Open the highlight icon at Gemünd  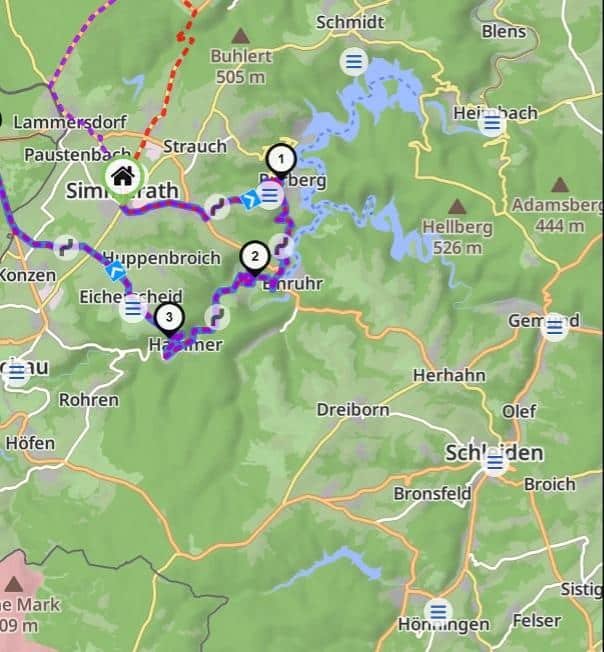pos(555,327)
